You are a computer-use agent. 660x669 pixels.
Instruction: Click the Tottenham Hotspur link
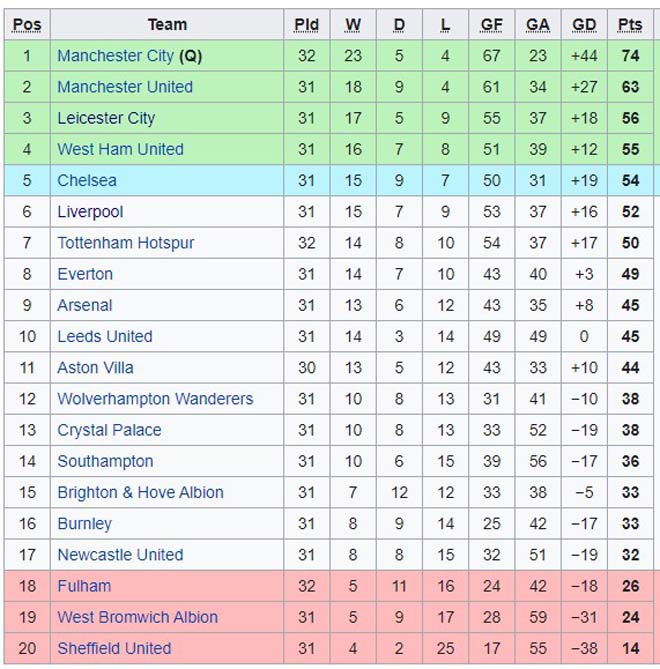point(126,243)
